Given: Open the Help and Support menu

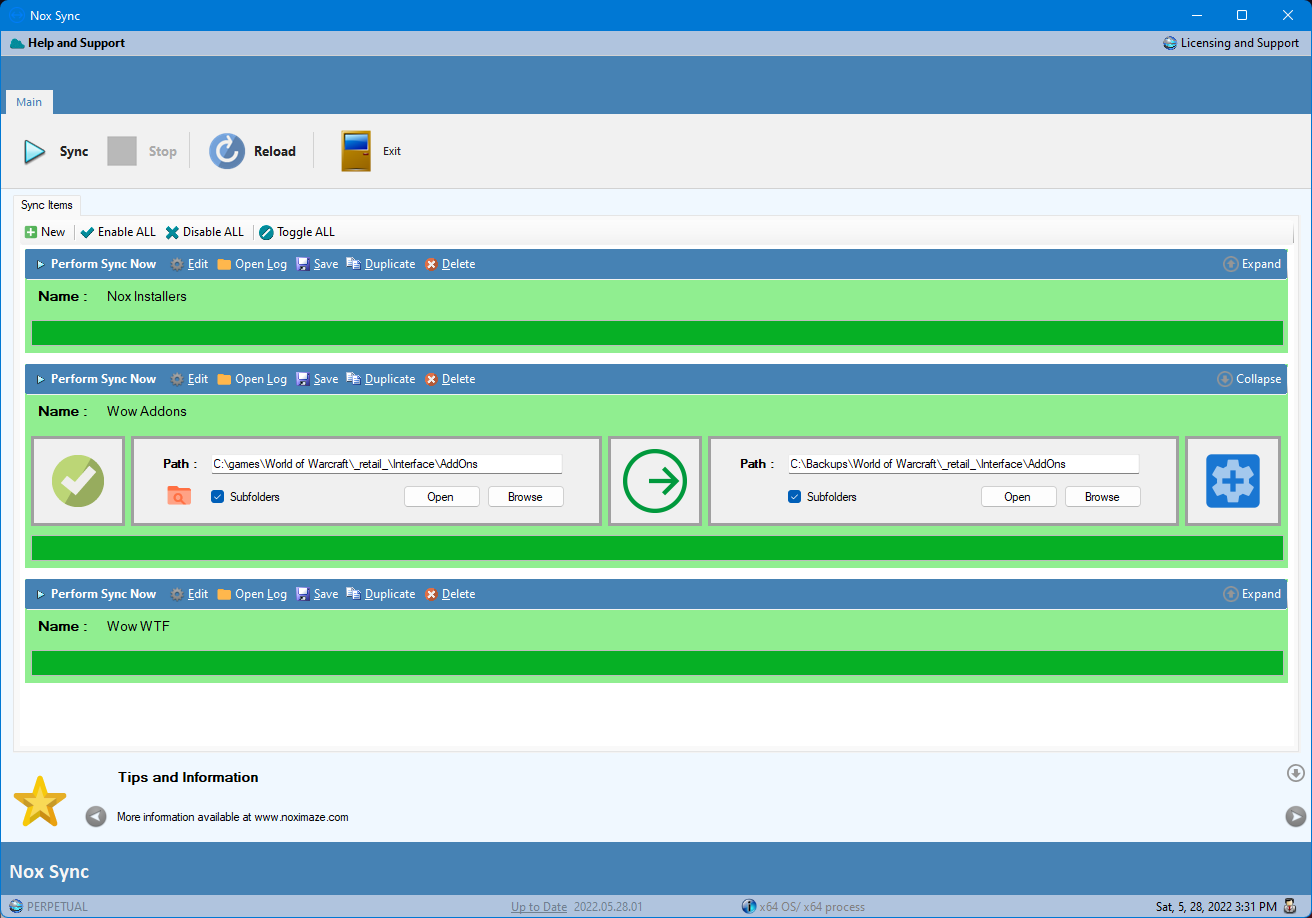Looking at the screenshot, I should pos(68,43).
